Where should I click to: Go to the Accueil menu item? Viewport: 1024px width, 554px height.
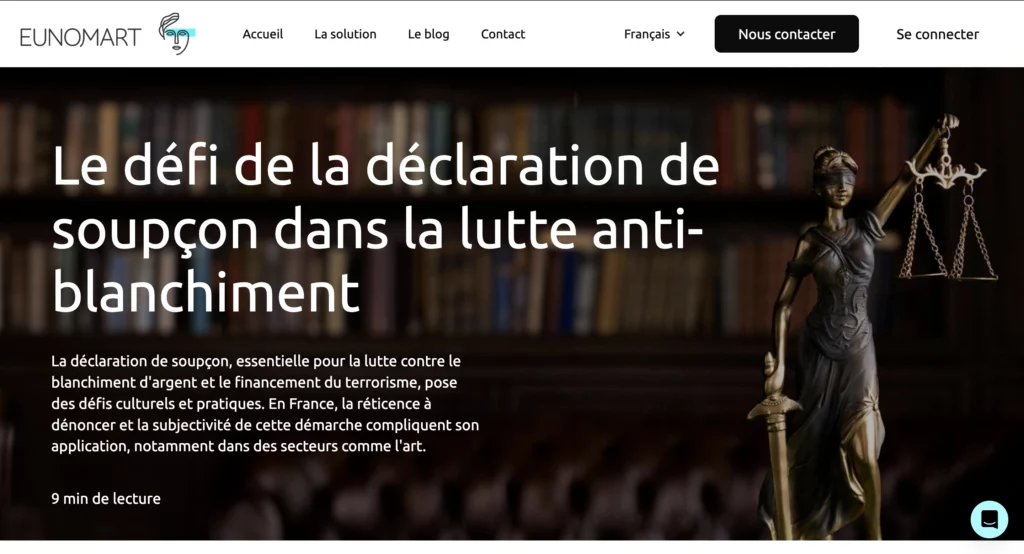263,34
